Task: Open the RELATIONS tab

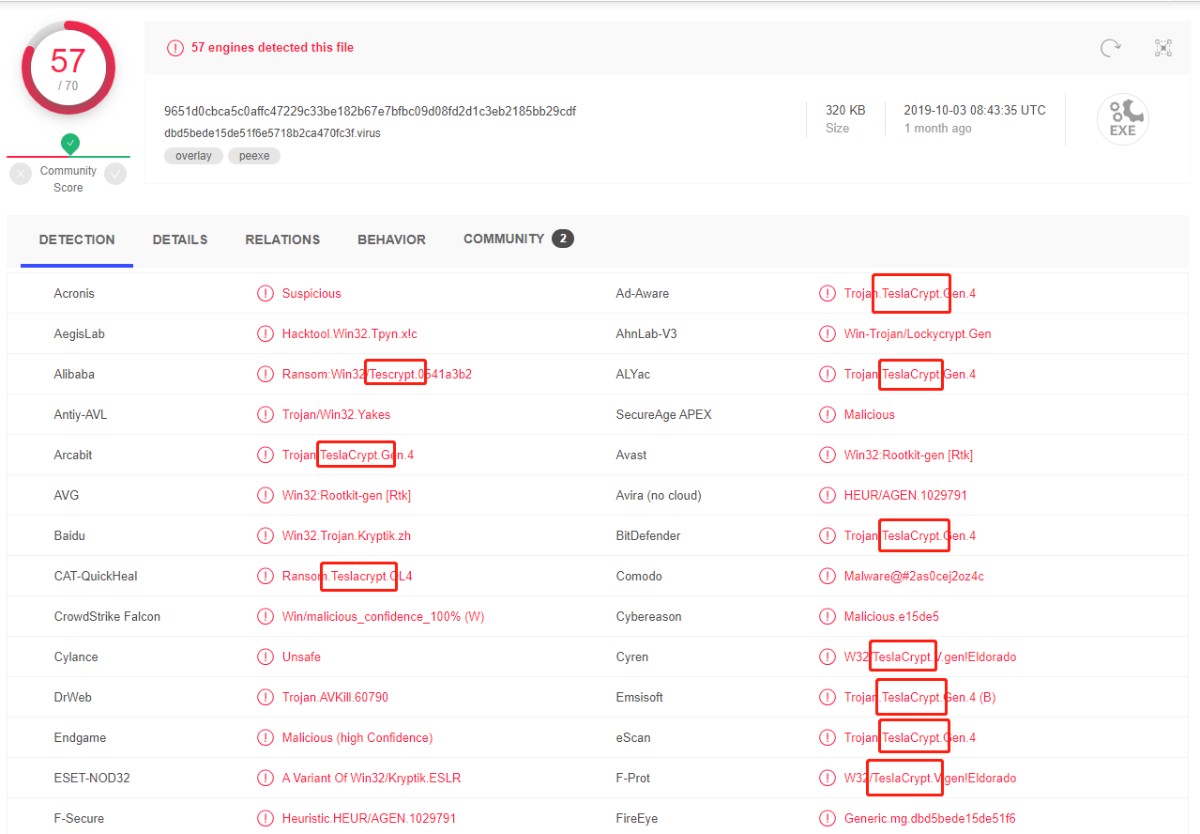Action: [x=283, y=240]
